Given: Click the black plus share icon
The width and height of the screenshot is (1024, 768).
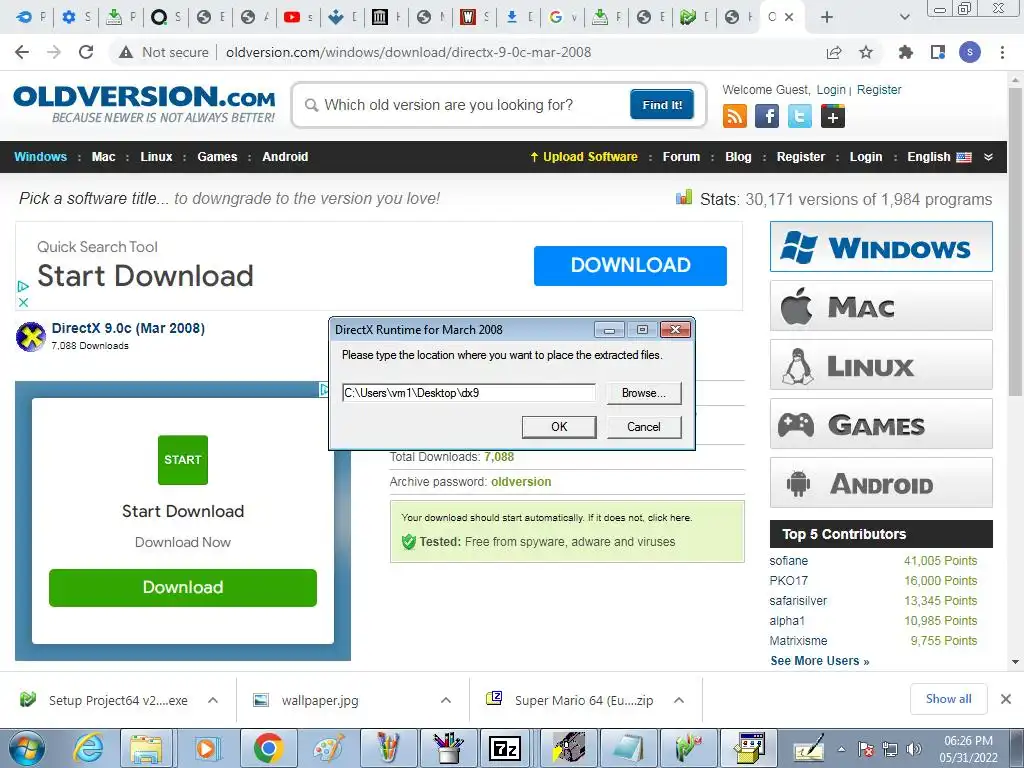Looking at the screenshot, I should pos(833,116).
